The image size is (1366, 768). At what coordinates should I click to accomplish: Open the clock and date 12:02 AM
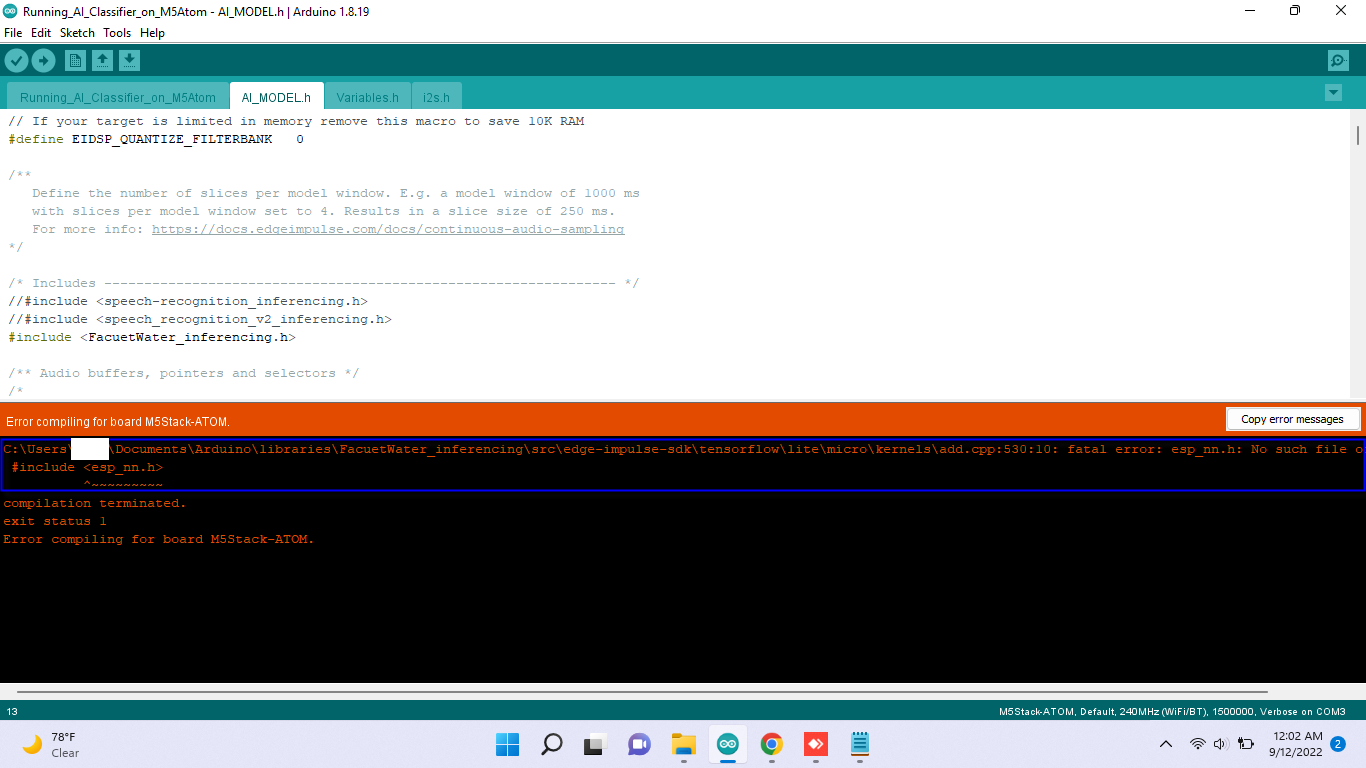tap(1296, 744)
